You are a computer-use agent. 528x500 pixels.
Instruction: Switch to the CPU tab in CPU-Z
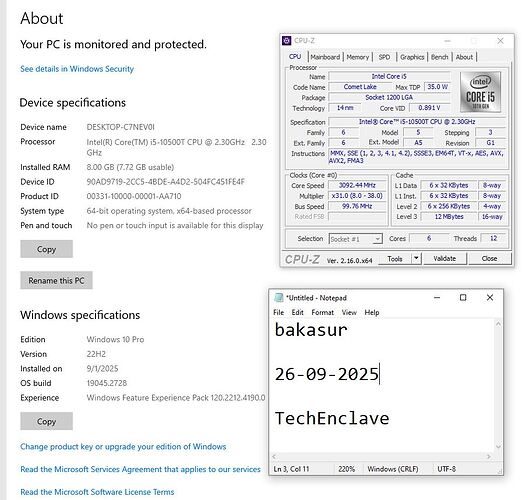[x=295, y=57]
